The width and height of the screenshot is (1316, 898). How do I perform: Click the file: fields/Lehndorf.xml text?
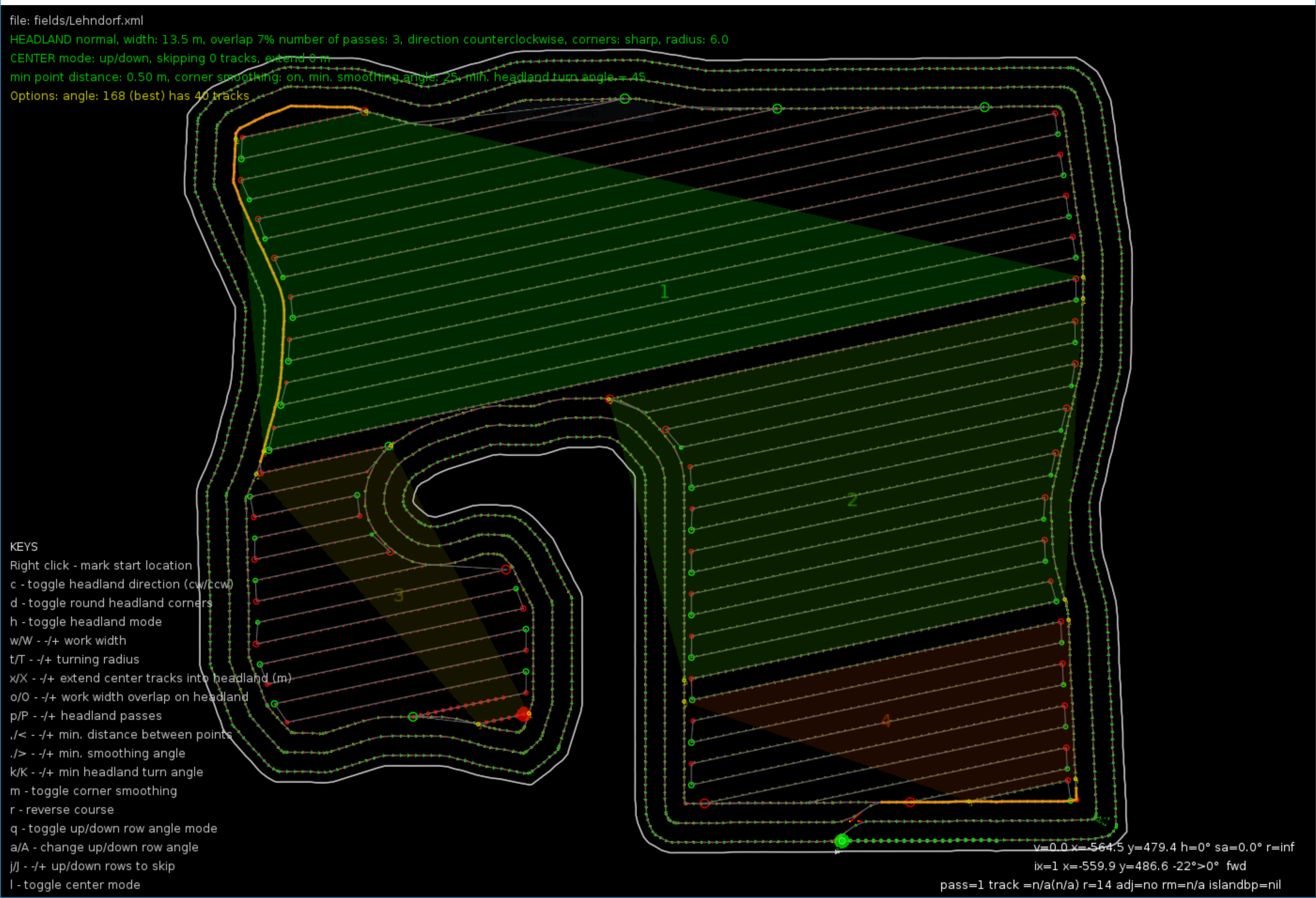(x=76, y=21)
